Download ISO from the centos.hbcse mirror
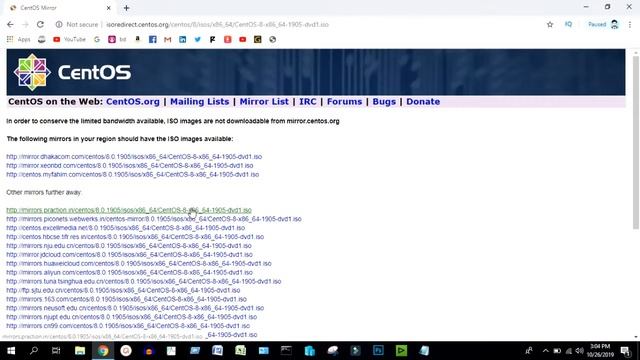The height and width of the screenshot is (360, 640). tap(135, 237)
